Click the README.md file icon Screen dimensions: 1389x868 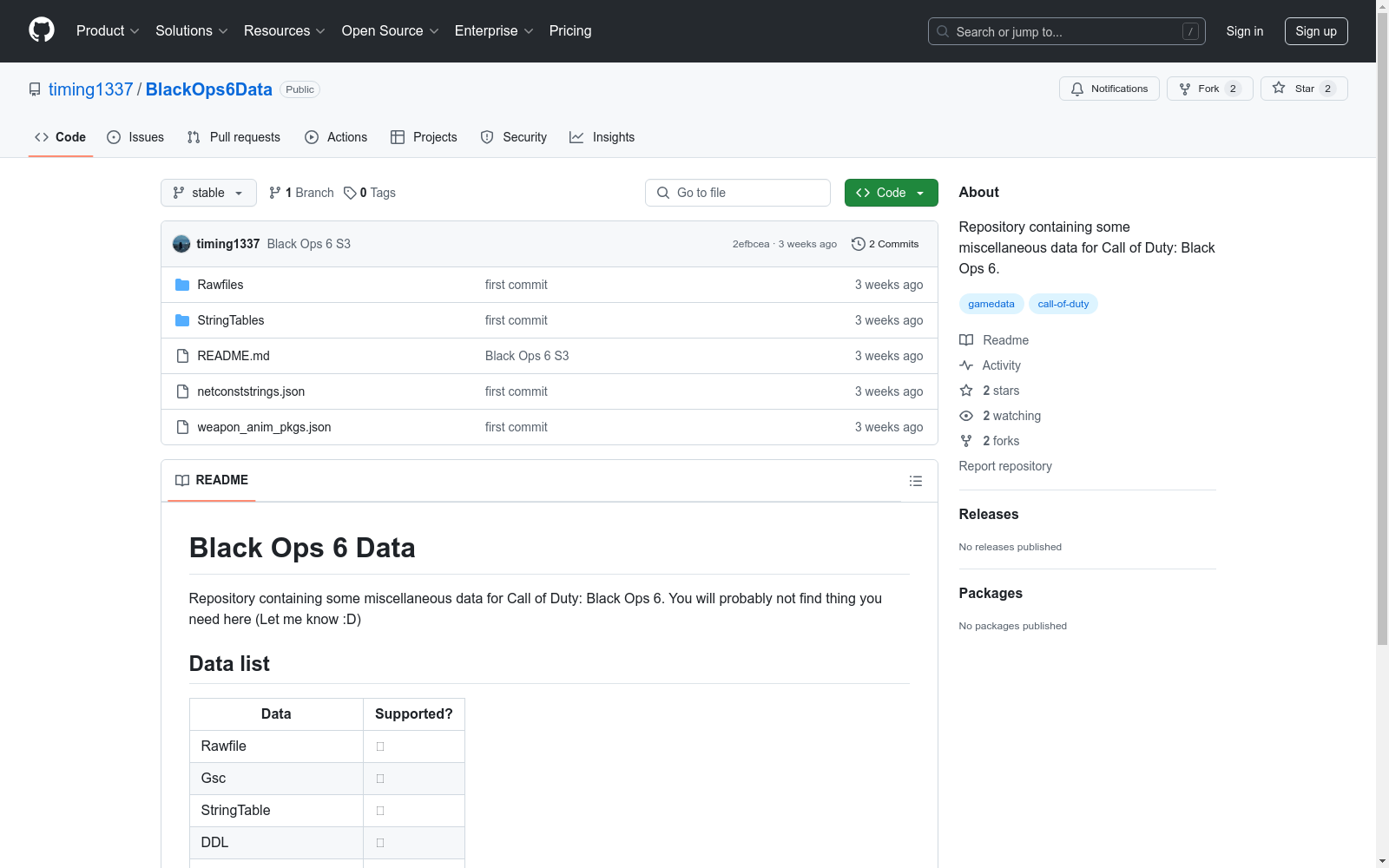(182, 356)
